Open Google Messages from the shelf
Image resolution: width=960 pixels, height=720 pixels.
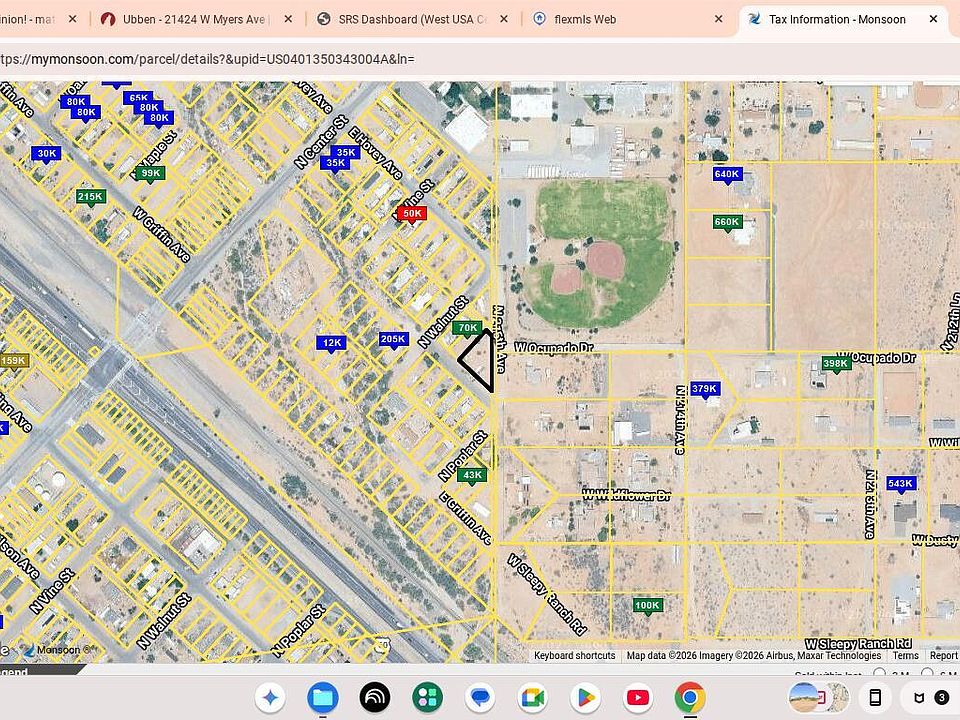click(480, 698)
